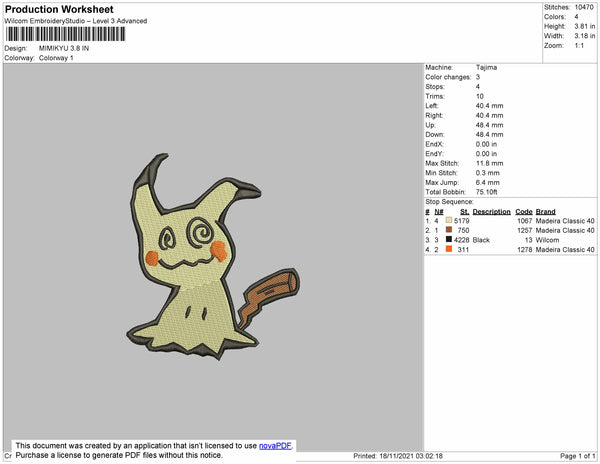Screen dimensions: 600x464
Task: Click the Production Worksheet title
Action: point(60,9)
